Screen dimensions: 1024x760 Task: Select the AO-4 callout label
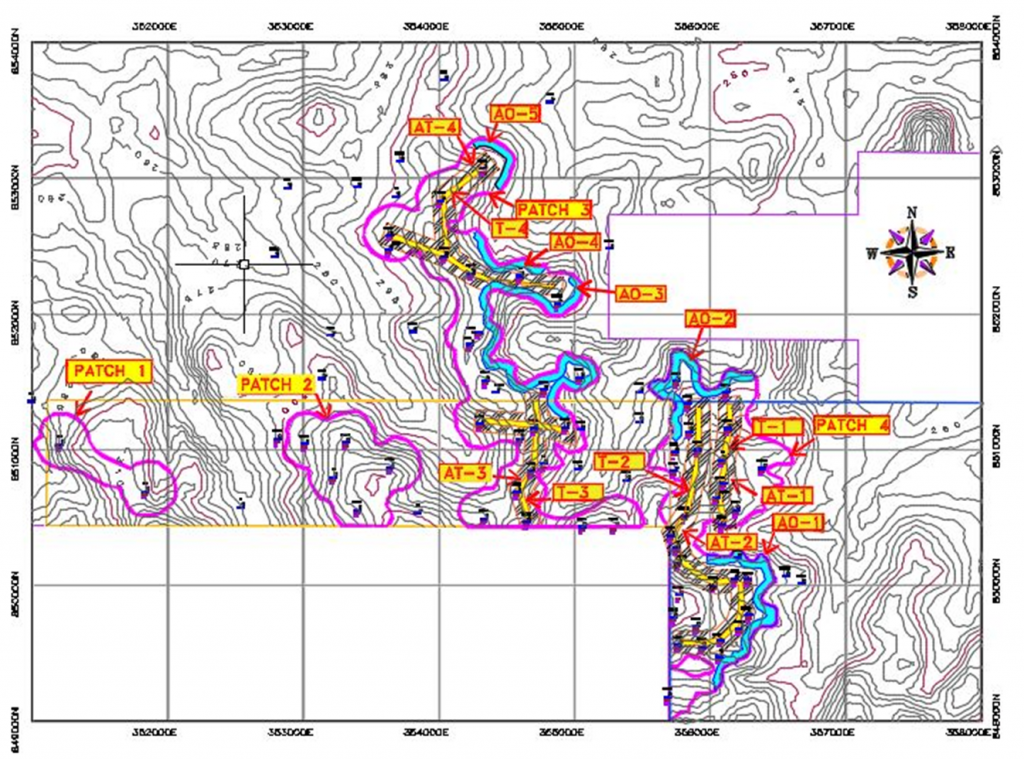pyautogui.click(x=576, y=242)
